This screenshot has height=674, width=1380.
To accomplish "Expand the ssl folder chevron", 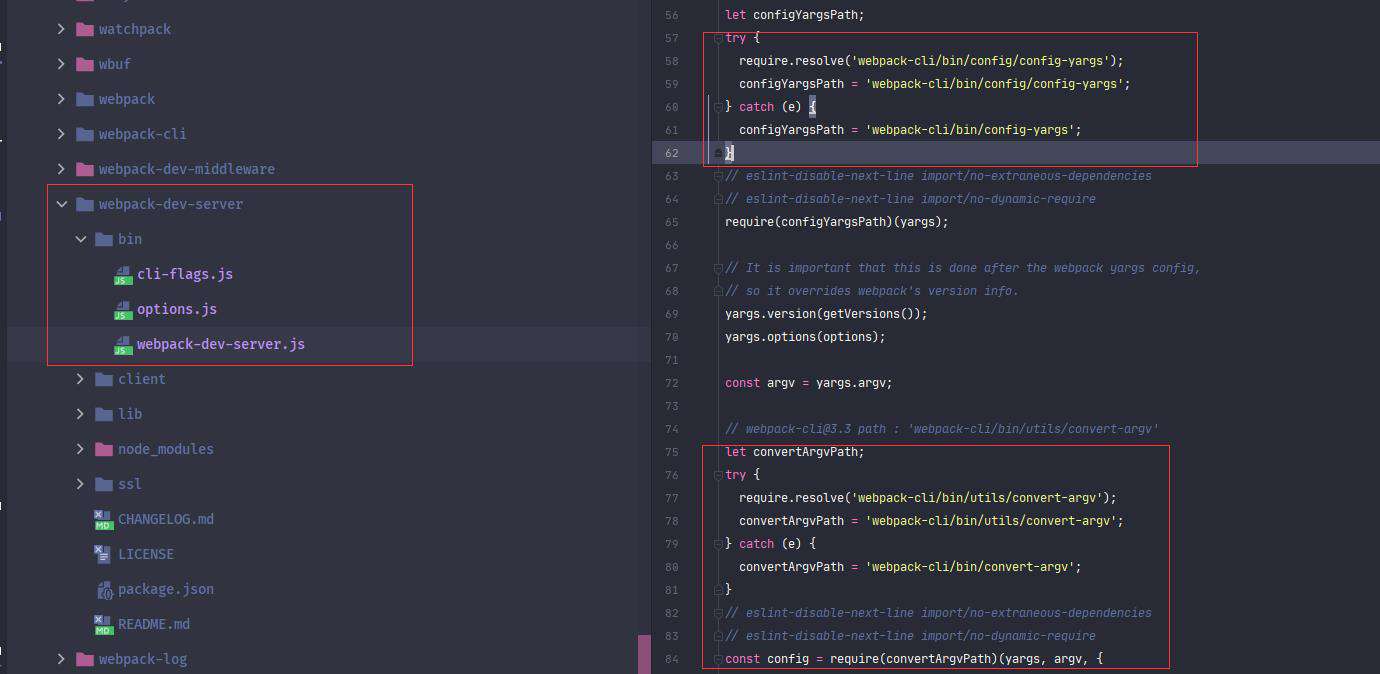I will coord(81,484).
